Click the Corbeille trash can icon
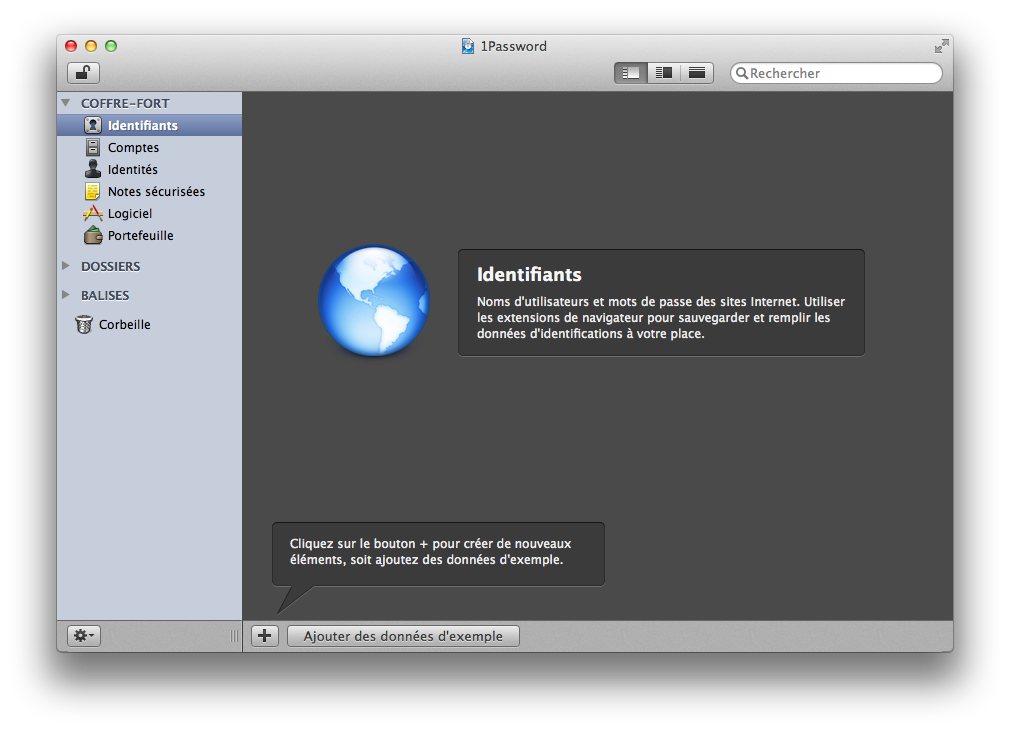Image resolution: width=1010 pixels, height=731 pixels. pos(84,325)
